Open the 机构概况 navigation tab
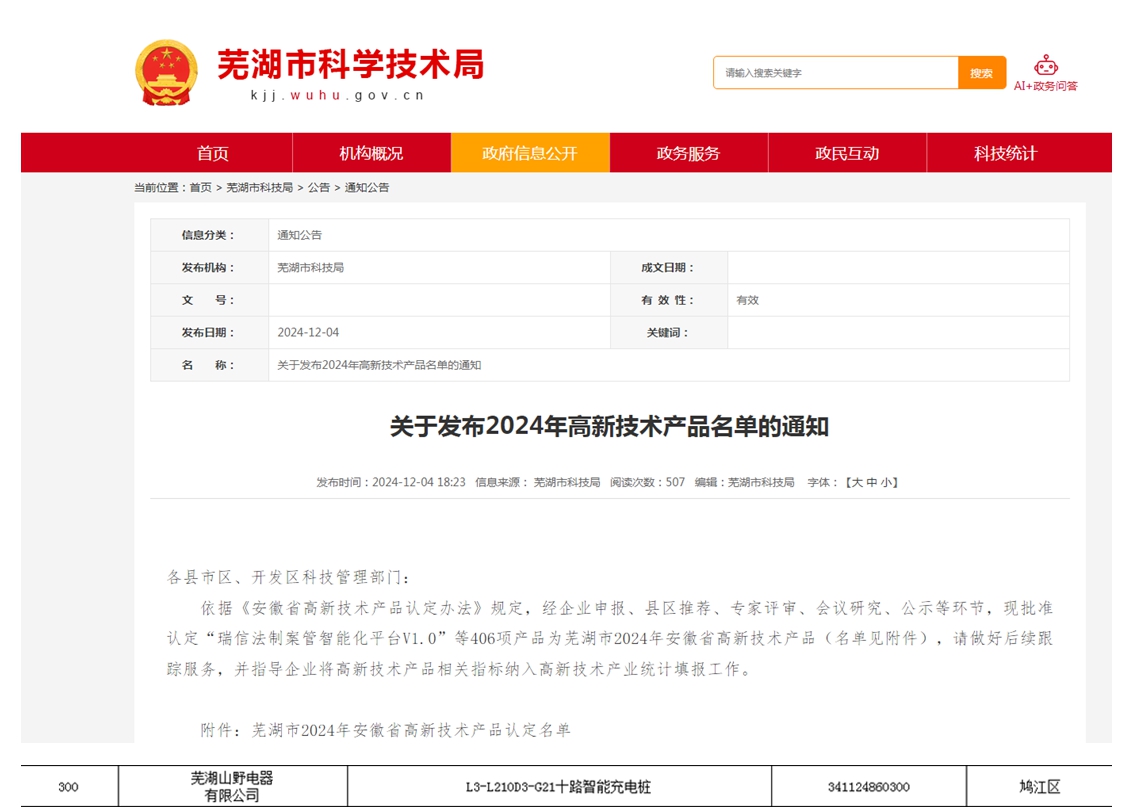This screenshot has height=810, width=1134. click(371, 153)
